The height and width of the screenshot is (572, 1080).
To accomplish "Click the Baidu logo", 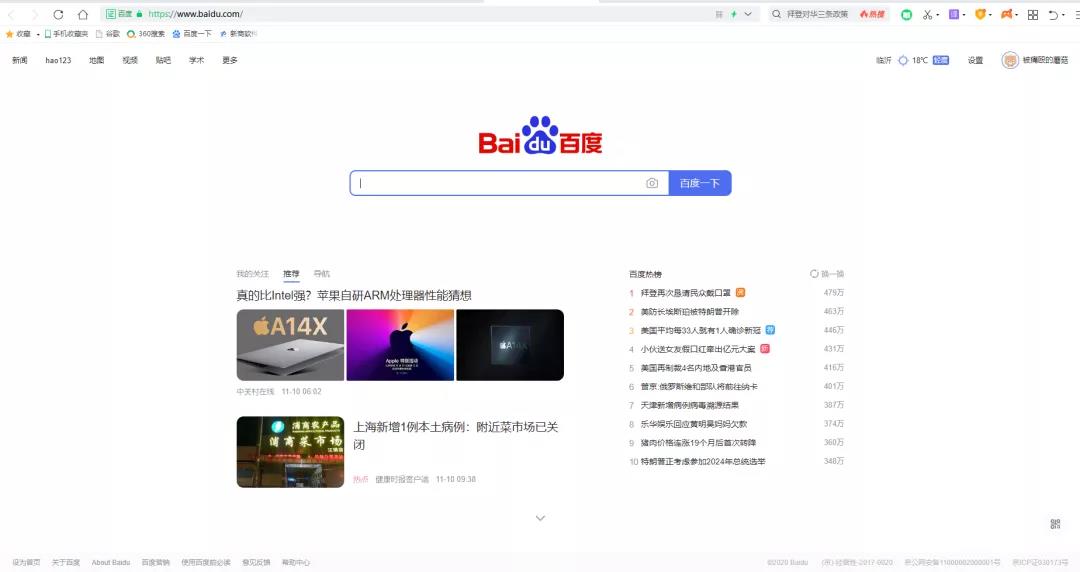I will point(540,135).
